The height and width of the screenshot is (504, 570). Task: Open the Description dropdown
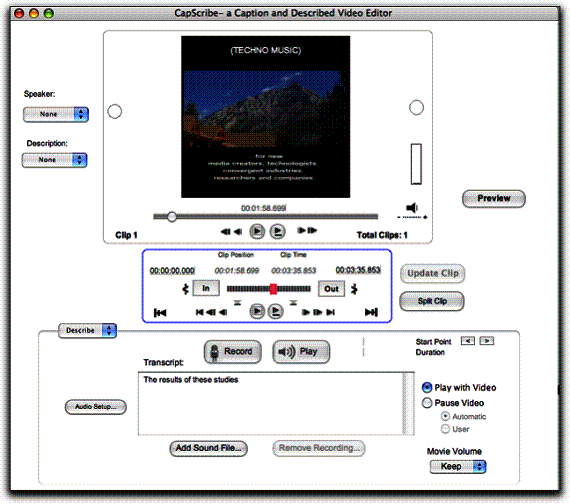point(55,160)
